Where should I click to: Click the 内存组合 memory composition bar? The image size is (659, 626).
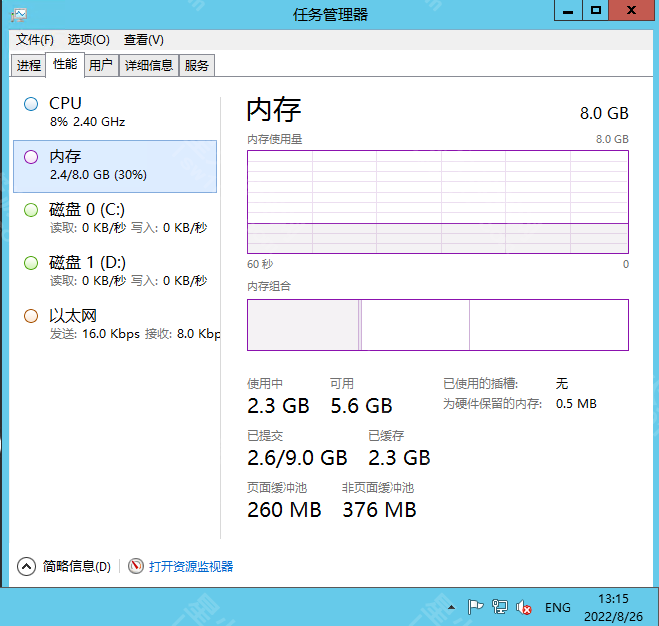coord(437,325)
